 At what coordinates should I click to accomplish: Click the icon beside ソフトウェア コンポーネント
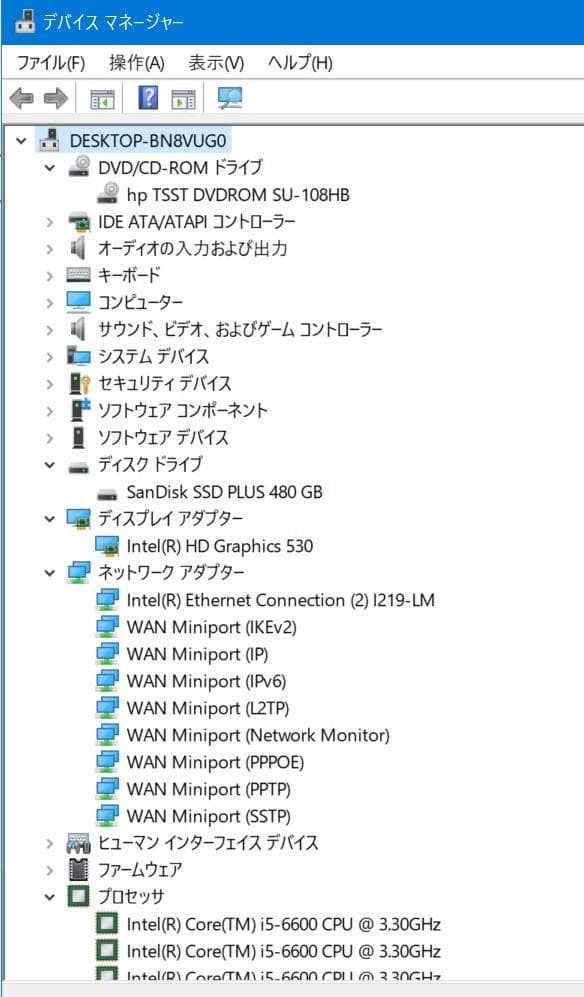pos(79,410)
